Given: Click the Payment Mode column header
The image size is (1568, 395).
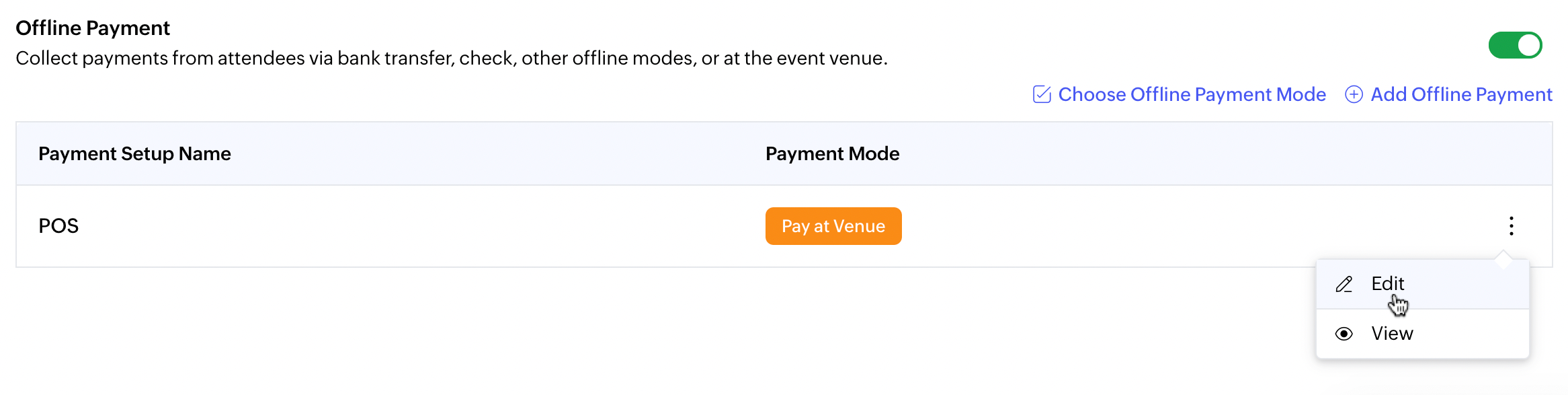Looking at the screenshot, I should 832,153.
